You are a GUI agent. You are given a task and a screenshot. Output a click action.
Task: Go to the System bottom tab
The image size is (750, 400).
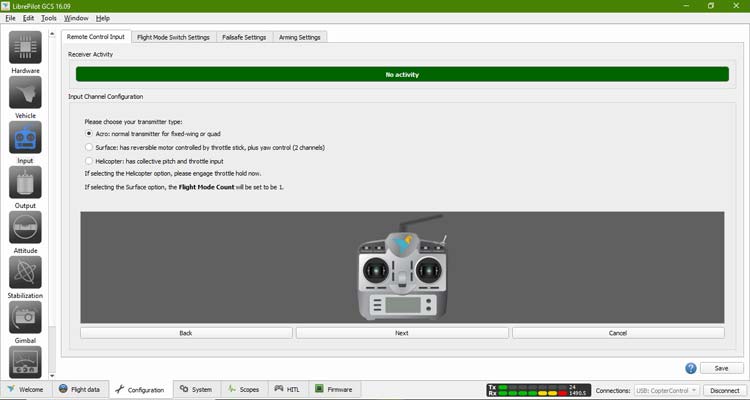(196, 389)
